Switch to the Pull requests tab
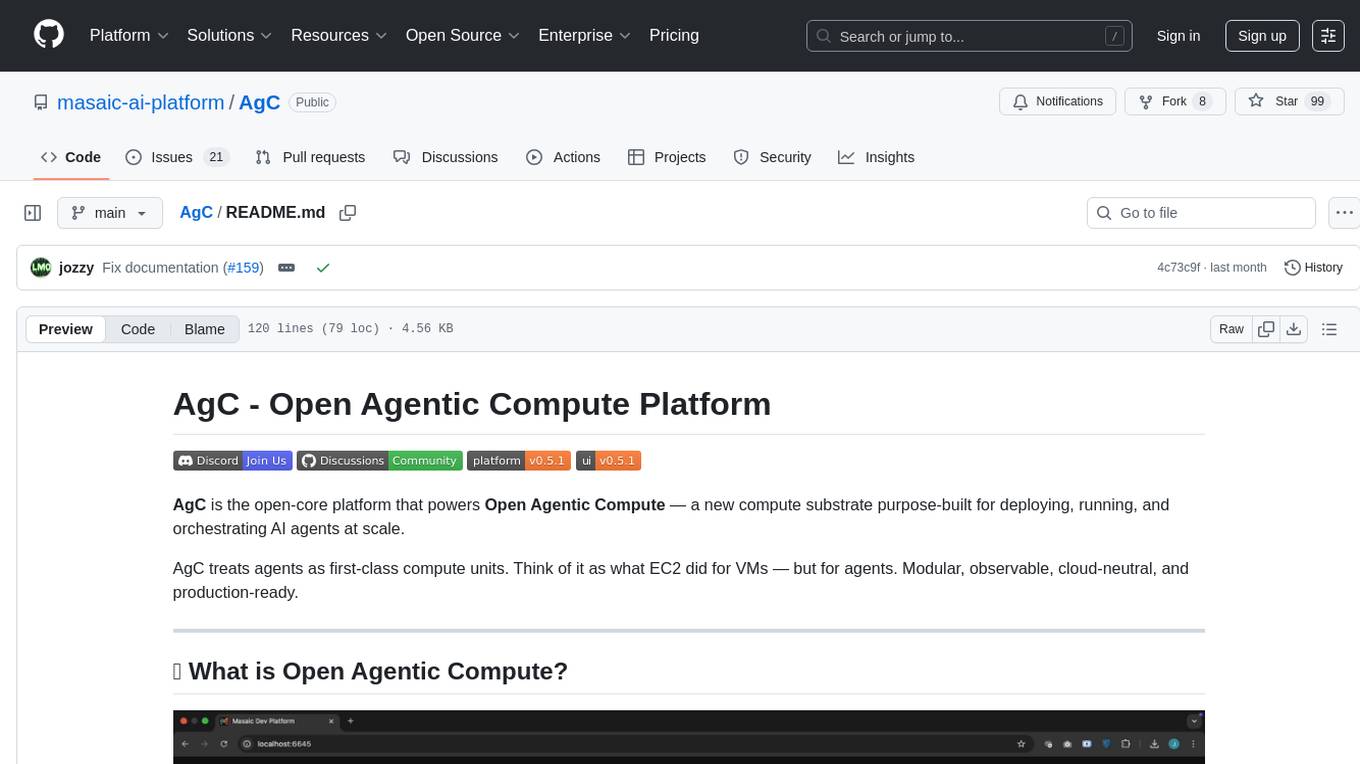Screen dimensions: 1360x764 pyautogui.click(x=310, y=157)
